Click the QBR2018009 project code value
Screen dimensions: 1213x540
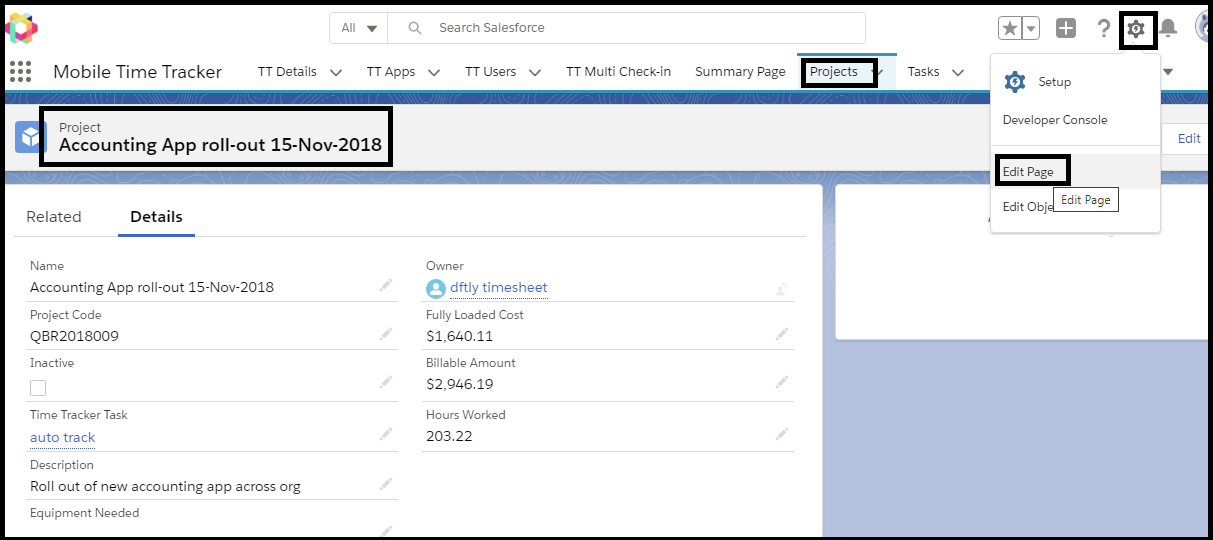click(x=74, y=336)
